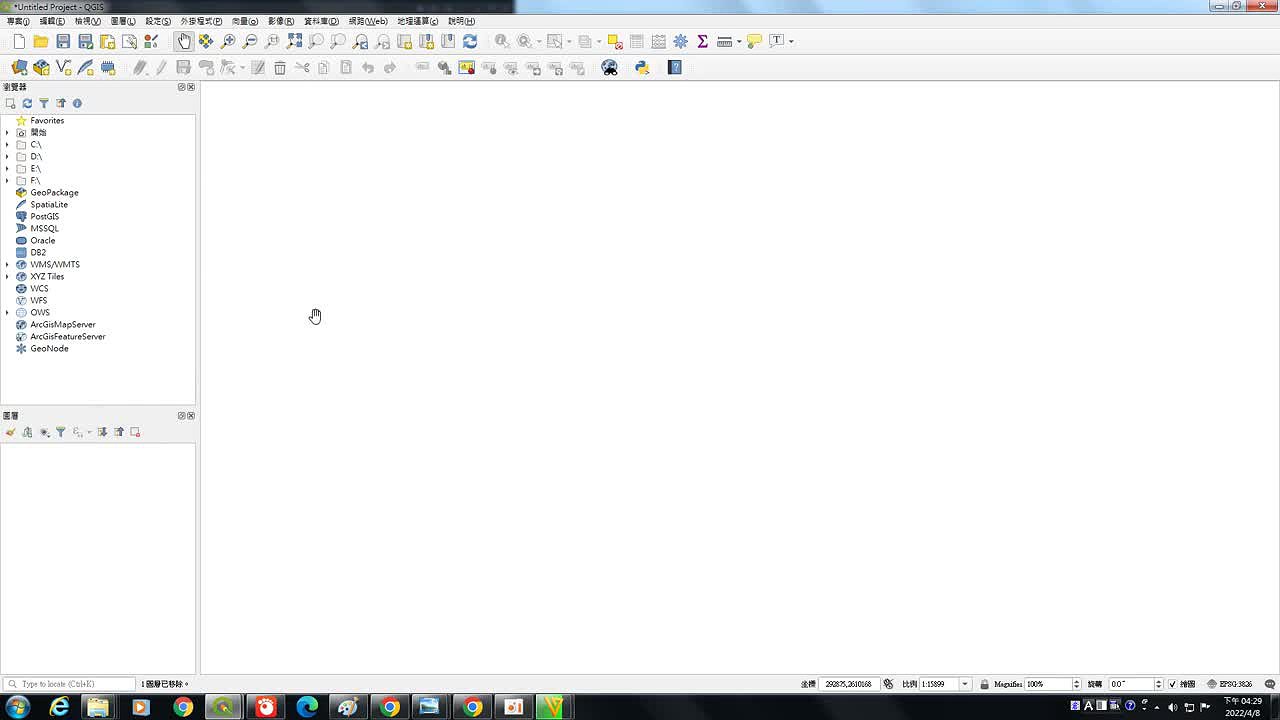Select the Pan Map hand tool
The width and height of the screenshot is (1280, 720).
(x=184, y=41)
